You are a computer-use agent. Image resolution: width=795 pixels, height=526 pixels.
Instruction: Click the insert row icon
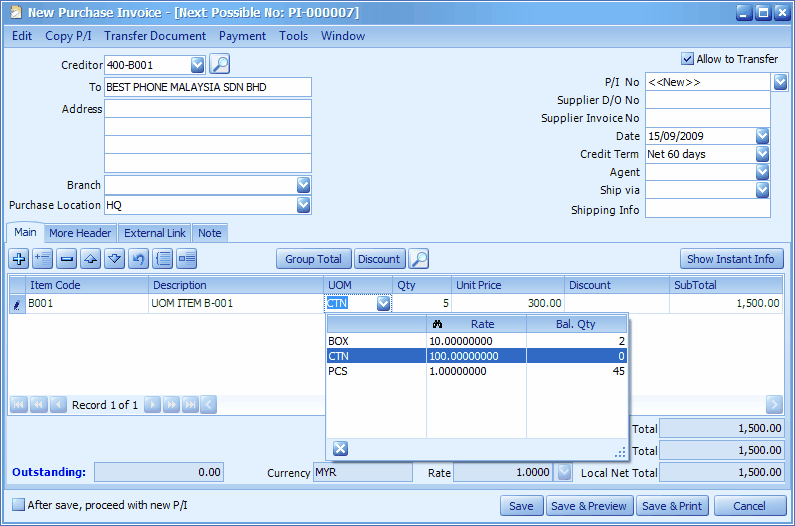43,259
